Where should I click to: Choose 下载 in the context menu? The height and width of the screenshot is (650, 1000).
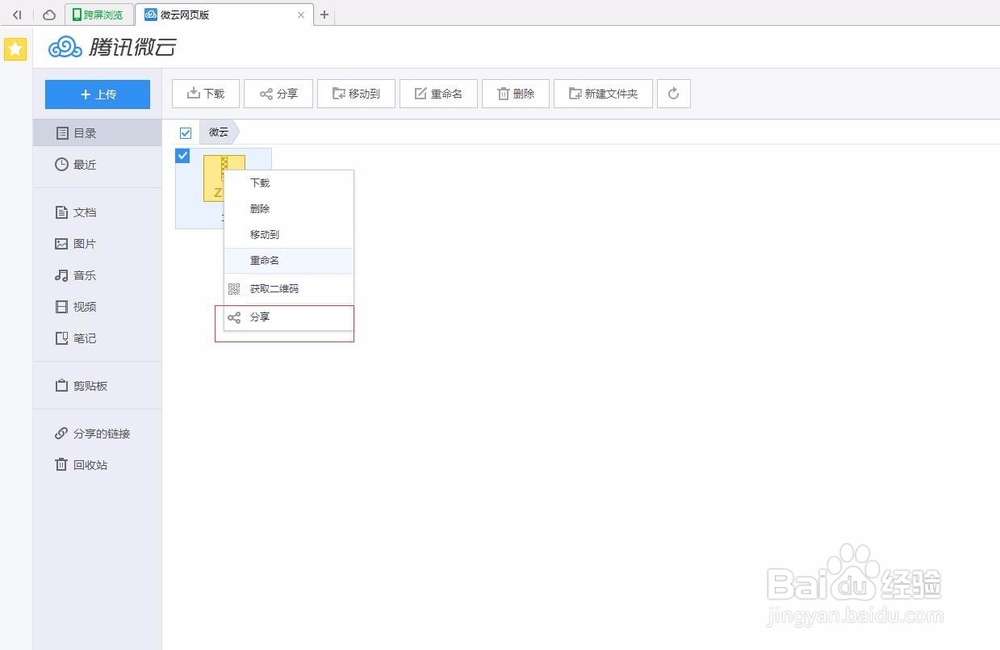289,183
